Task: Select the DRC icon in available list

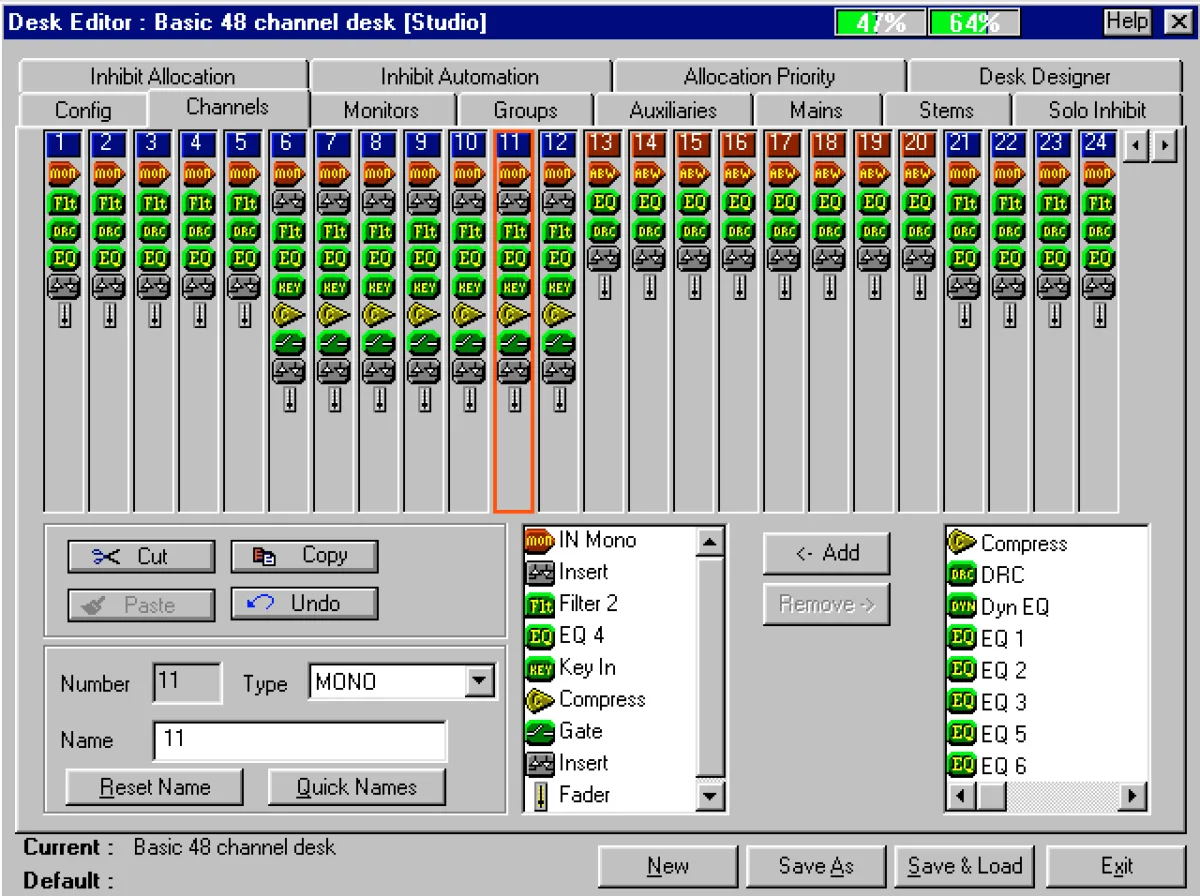Action: click(x=962, y=575)
